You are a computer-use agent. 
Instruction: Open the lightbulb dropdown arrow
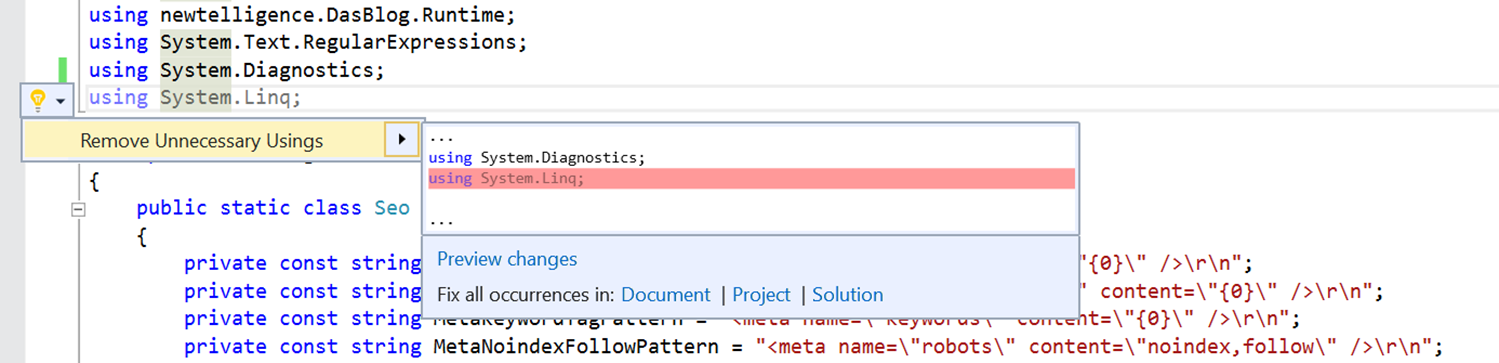pos(61,101)
